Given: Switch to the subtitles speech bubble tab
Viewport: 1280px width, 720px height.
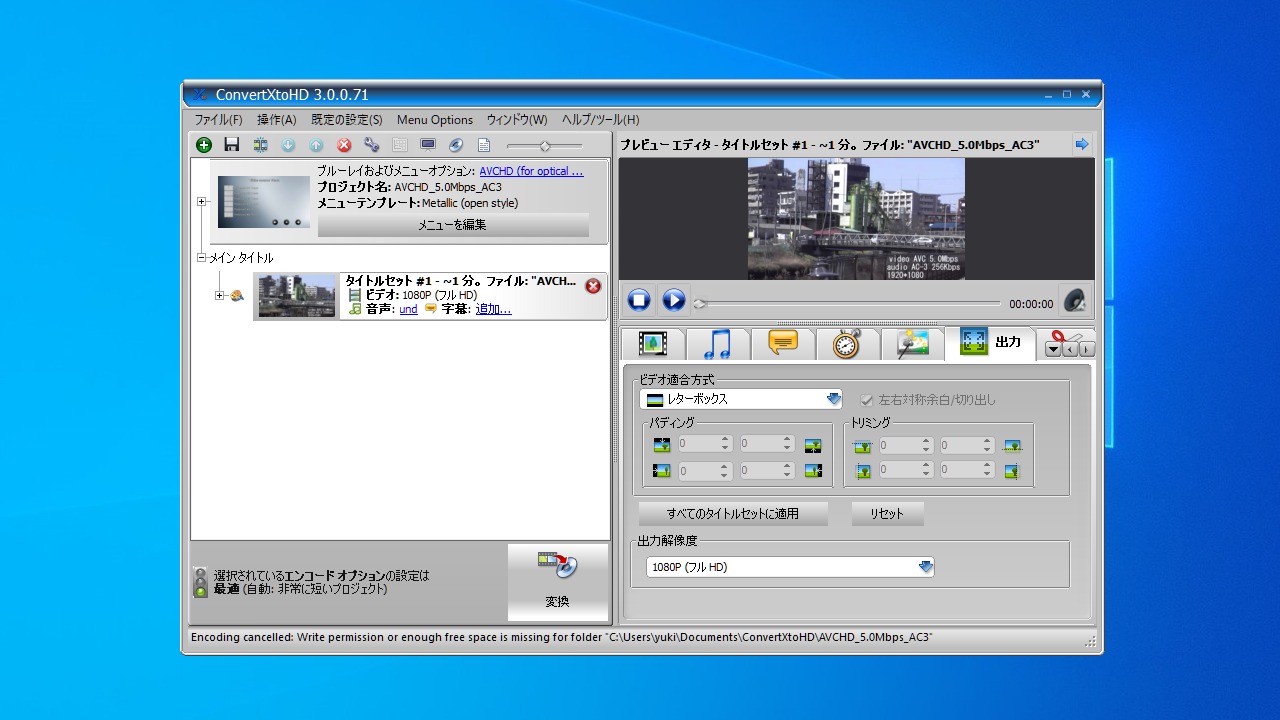Looking at the screenshot, I should click(x=783, y=344).
